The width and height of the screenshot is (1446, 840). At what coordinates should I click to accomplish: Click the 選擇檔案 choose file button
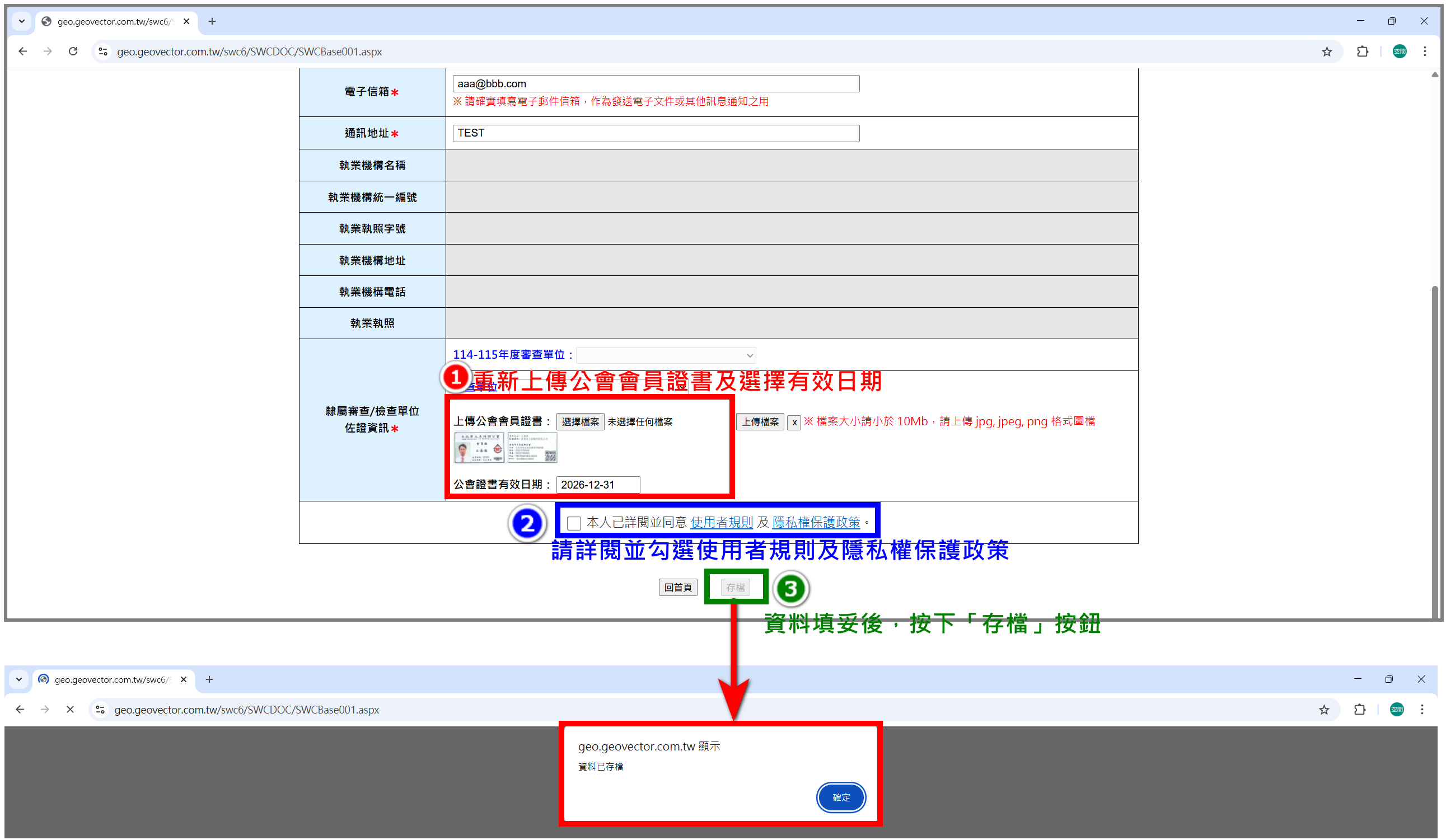tap(579, 423)
